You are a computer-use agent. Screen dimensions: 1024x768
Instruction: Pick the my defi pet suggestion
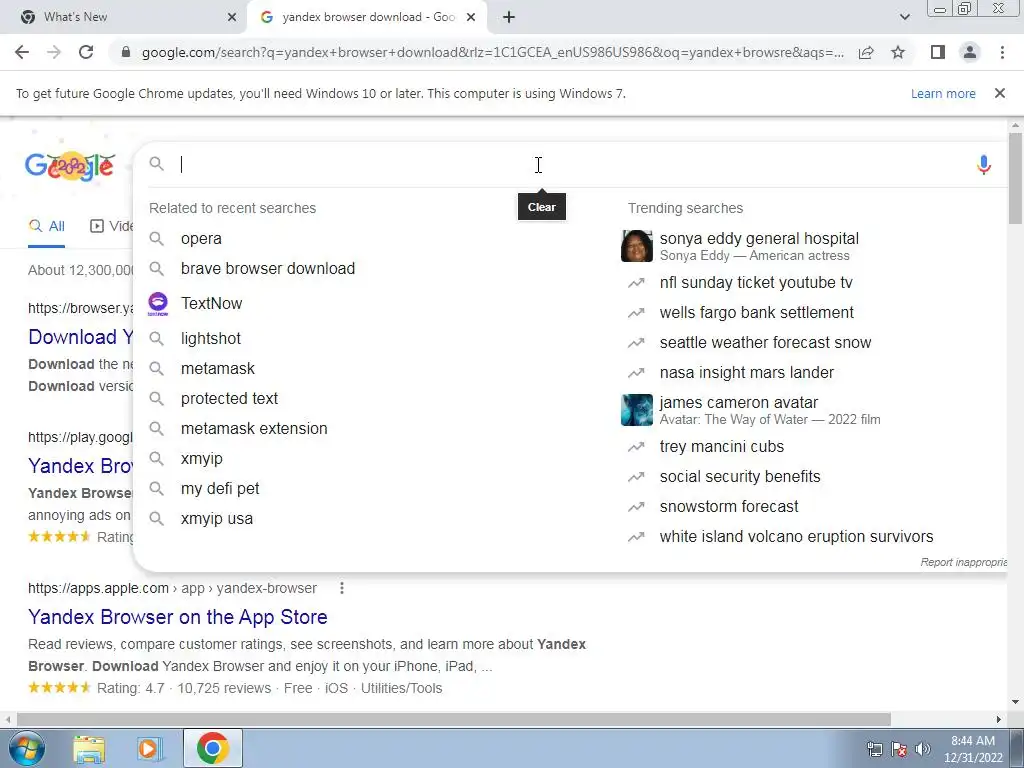click(220, 488)
